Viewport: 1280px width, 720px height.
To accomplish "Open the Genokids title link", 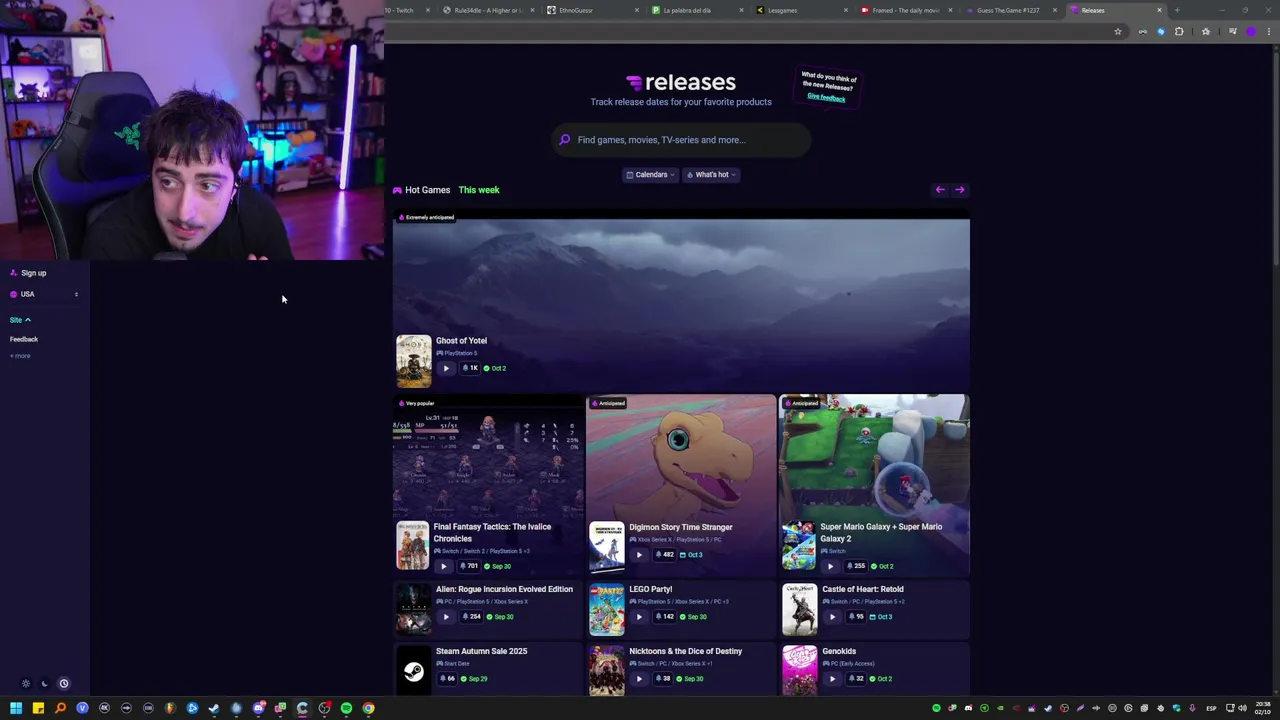I will tap(839, 651).
